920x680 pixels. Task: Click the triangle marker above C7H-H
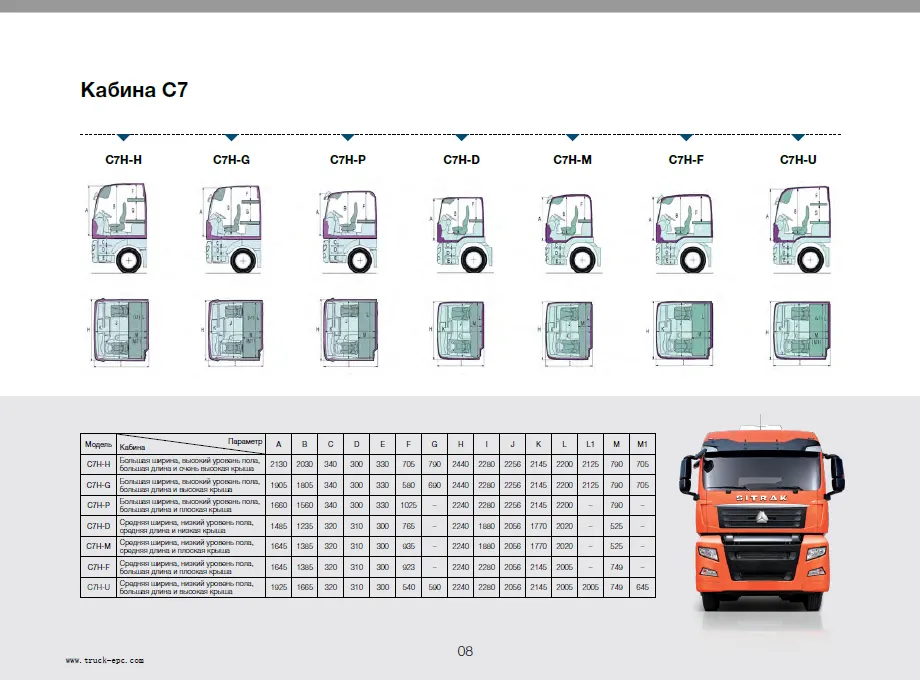[123, 137]
